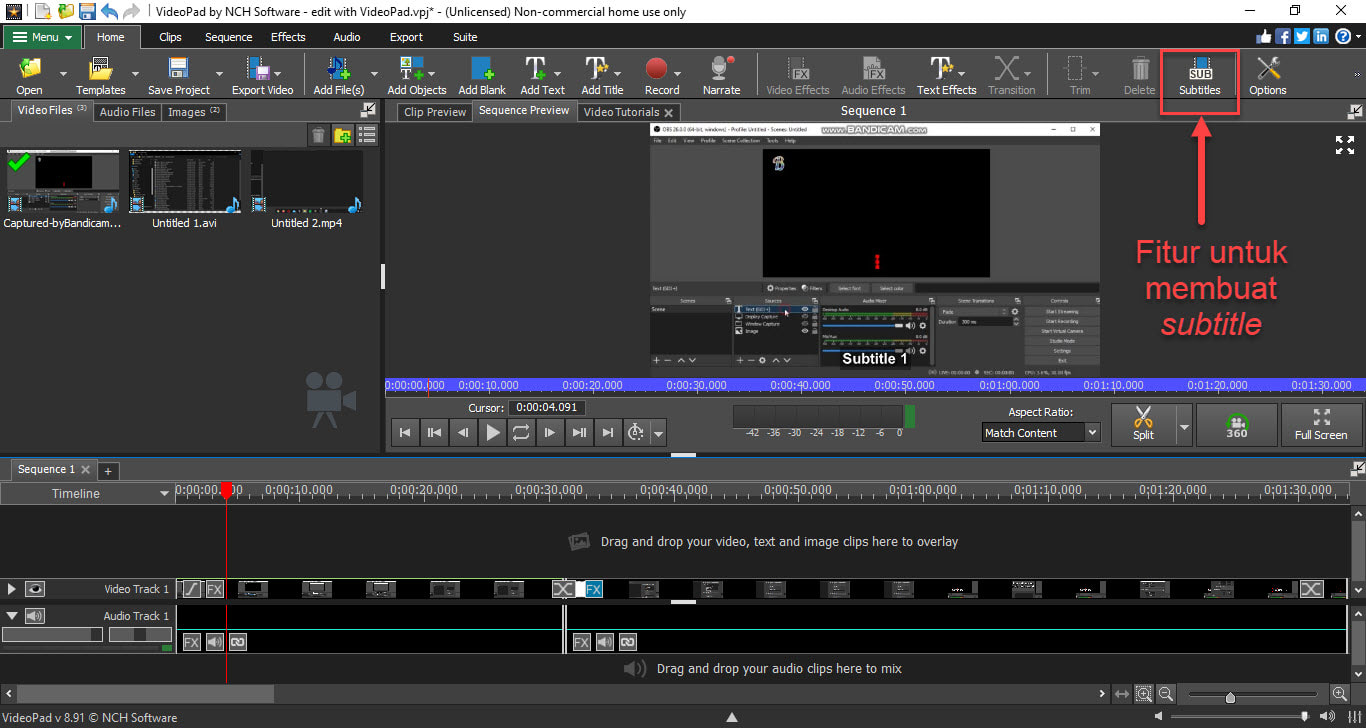Open the Help question mark dropdown

click(1350, 36)
